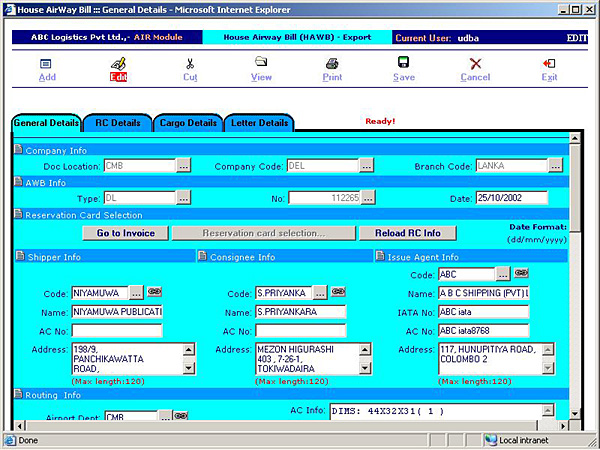This screenshot has height=450, width=600.
Task: Click the Edit toolbar icon
Action: point(118,64)
